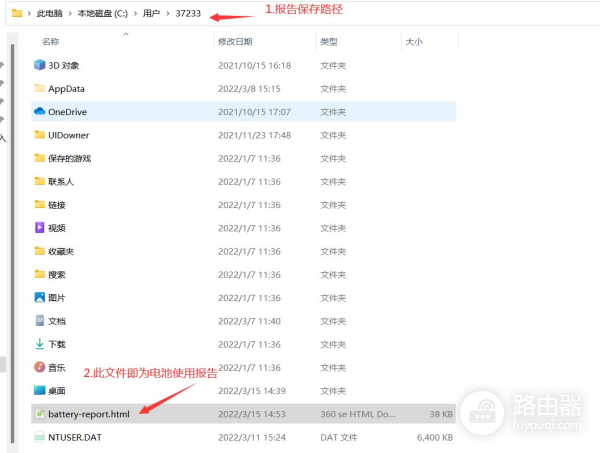Click the 搜索 folder icon
Viewport: 600px width, 453px height.
click(39, 274)
